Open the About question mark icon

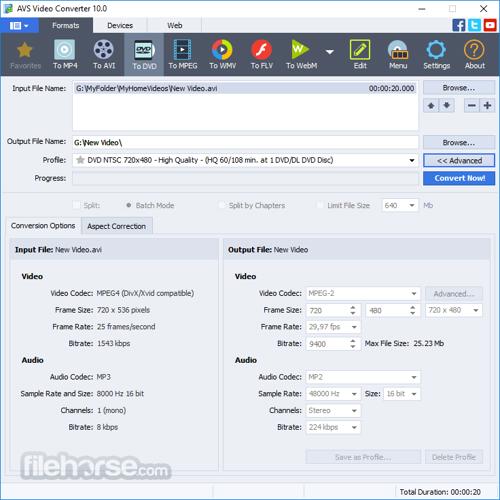[475, 55]
